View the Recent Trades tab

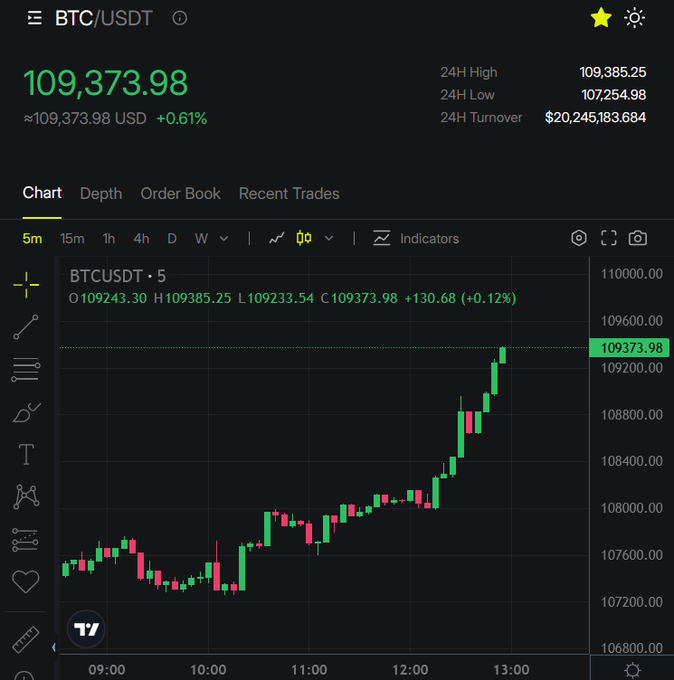coord(289,194)
